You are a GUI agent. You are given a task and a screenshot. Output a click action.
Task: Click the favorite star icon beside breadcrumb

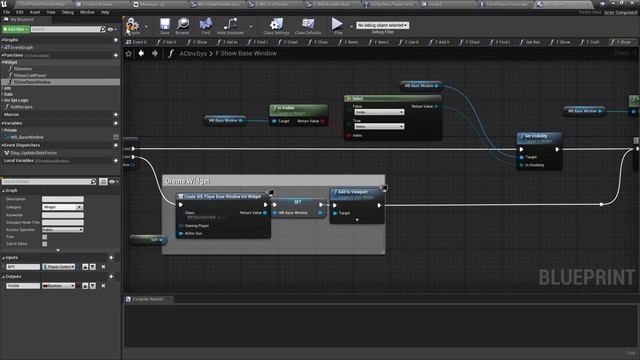(128, 53)
